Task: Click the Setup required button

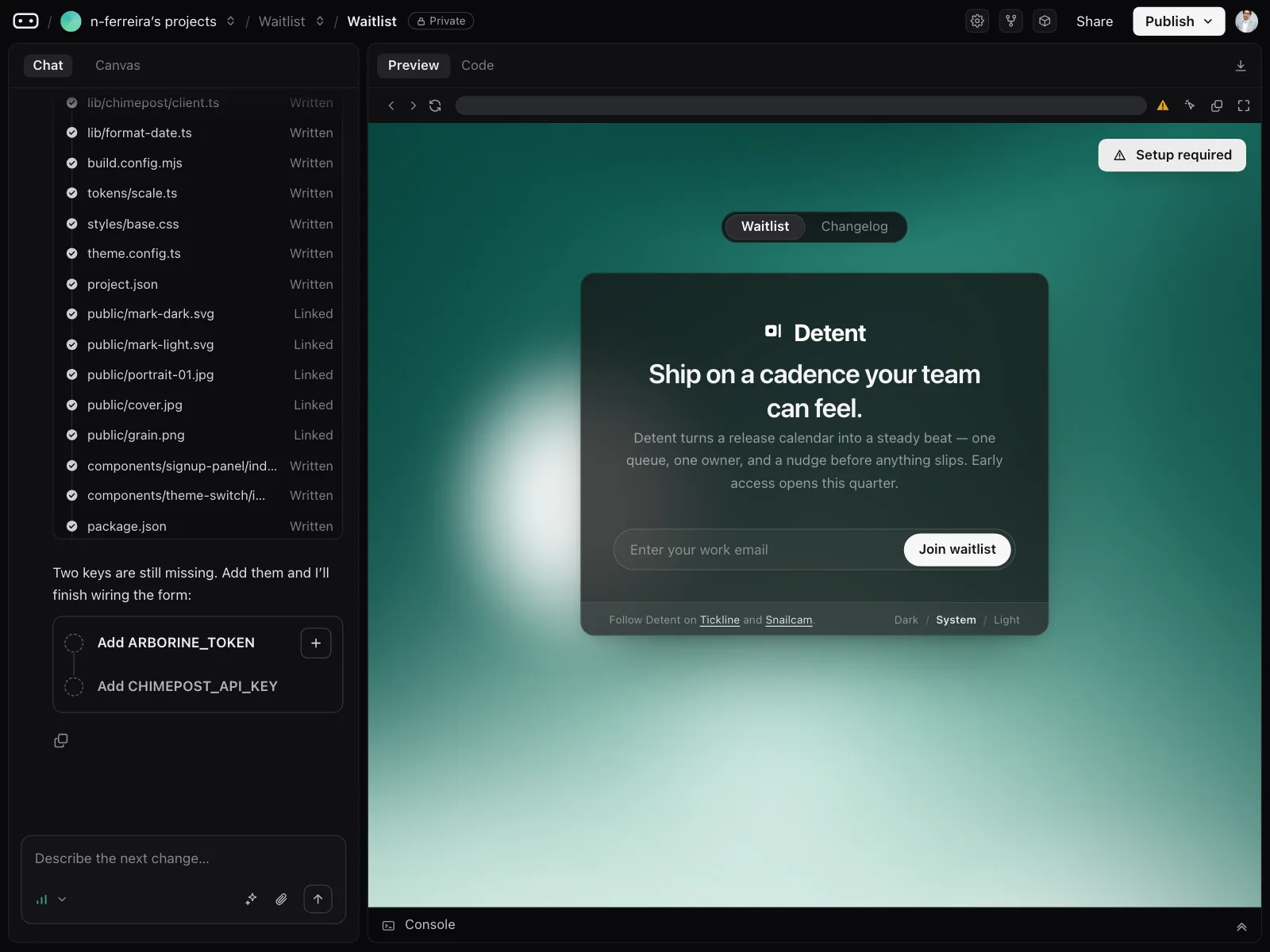Action: pyautogui.click(x=1172, y=155)
